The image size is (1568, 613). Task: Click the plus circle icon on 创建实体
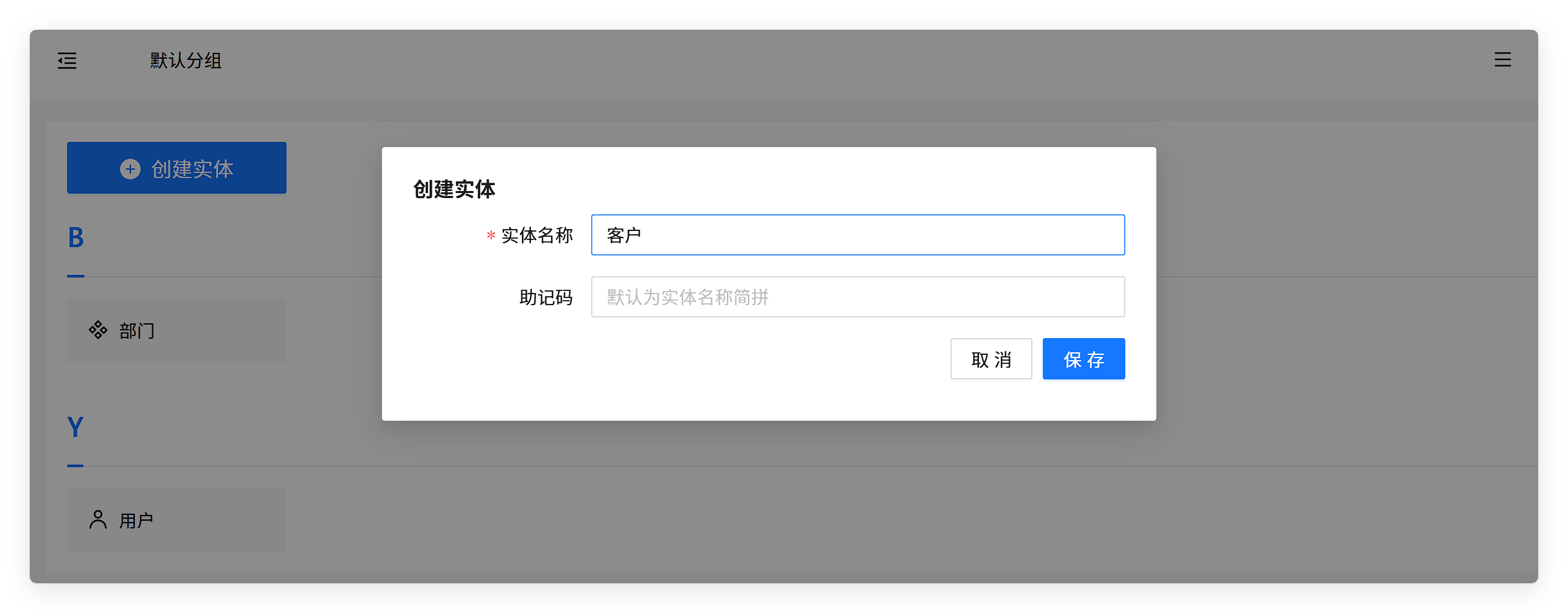pos(130,169)
